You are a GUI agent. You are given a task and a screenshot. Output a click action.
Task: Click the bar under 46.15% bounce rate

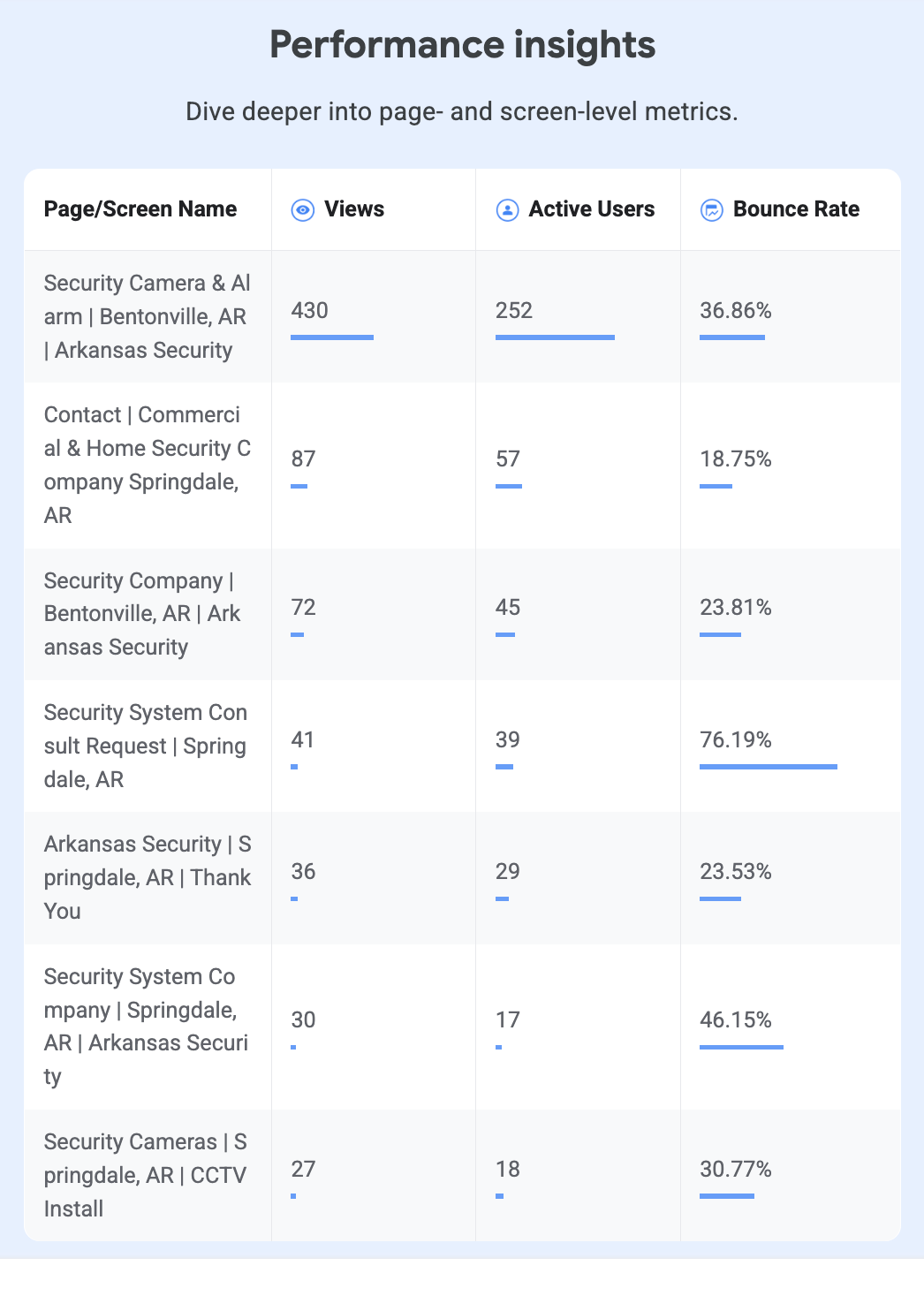tap(741, 1047)
